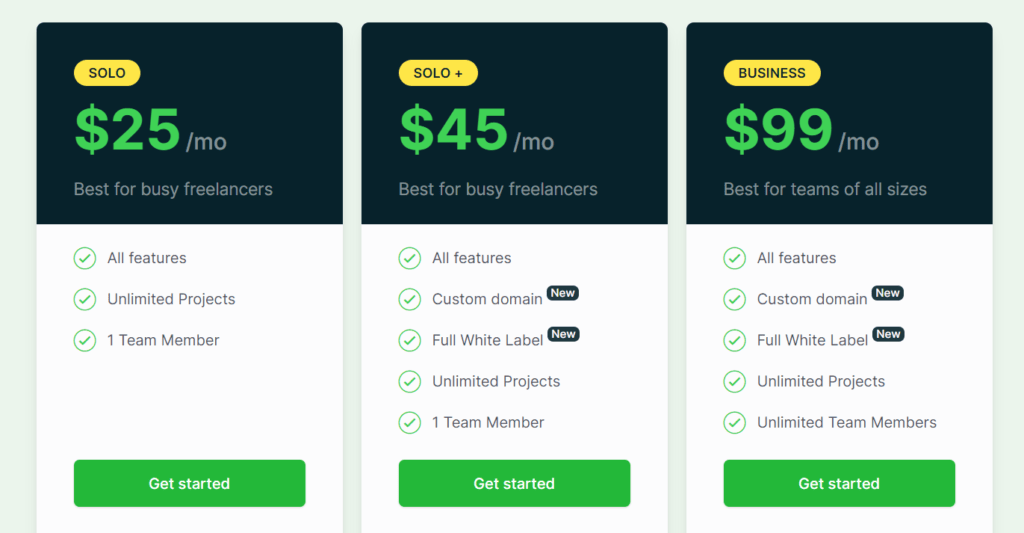The image size is (1024, 533).
Task: Click Get started under the $25 Solo plan
Action: pyautogui.click(x=189, y=483)
